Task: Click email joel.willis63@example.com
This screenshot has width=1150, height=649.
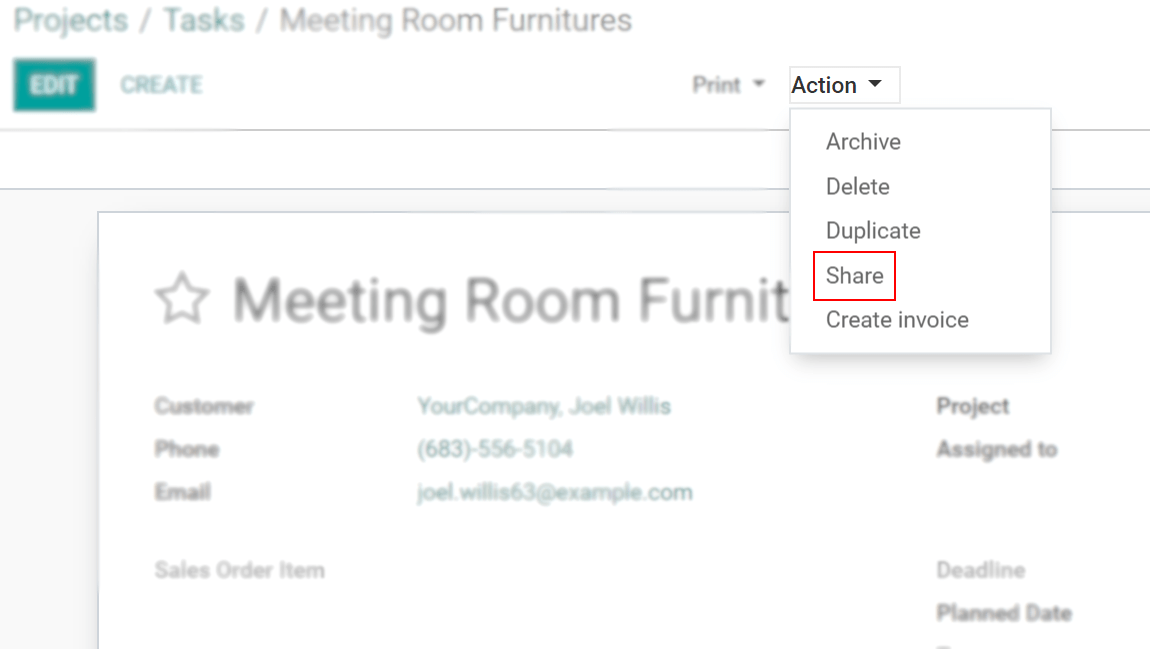Action: (555, 492)
